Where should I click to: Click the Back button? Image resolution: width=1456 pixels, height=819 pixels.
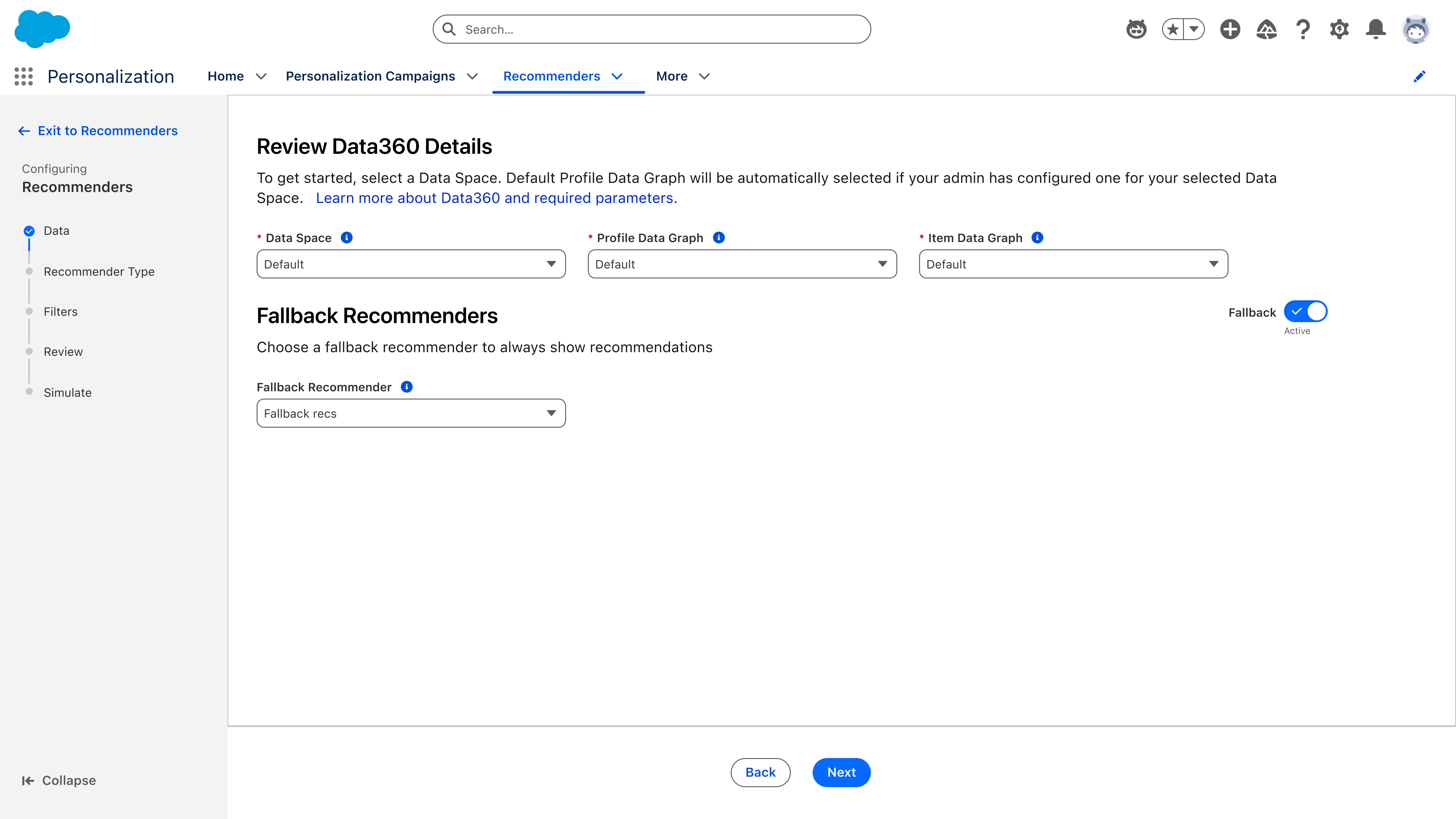pos(760,772)
